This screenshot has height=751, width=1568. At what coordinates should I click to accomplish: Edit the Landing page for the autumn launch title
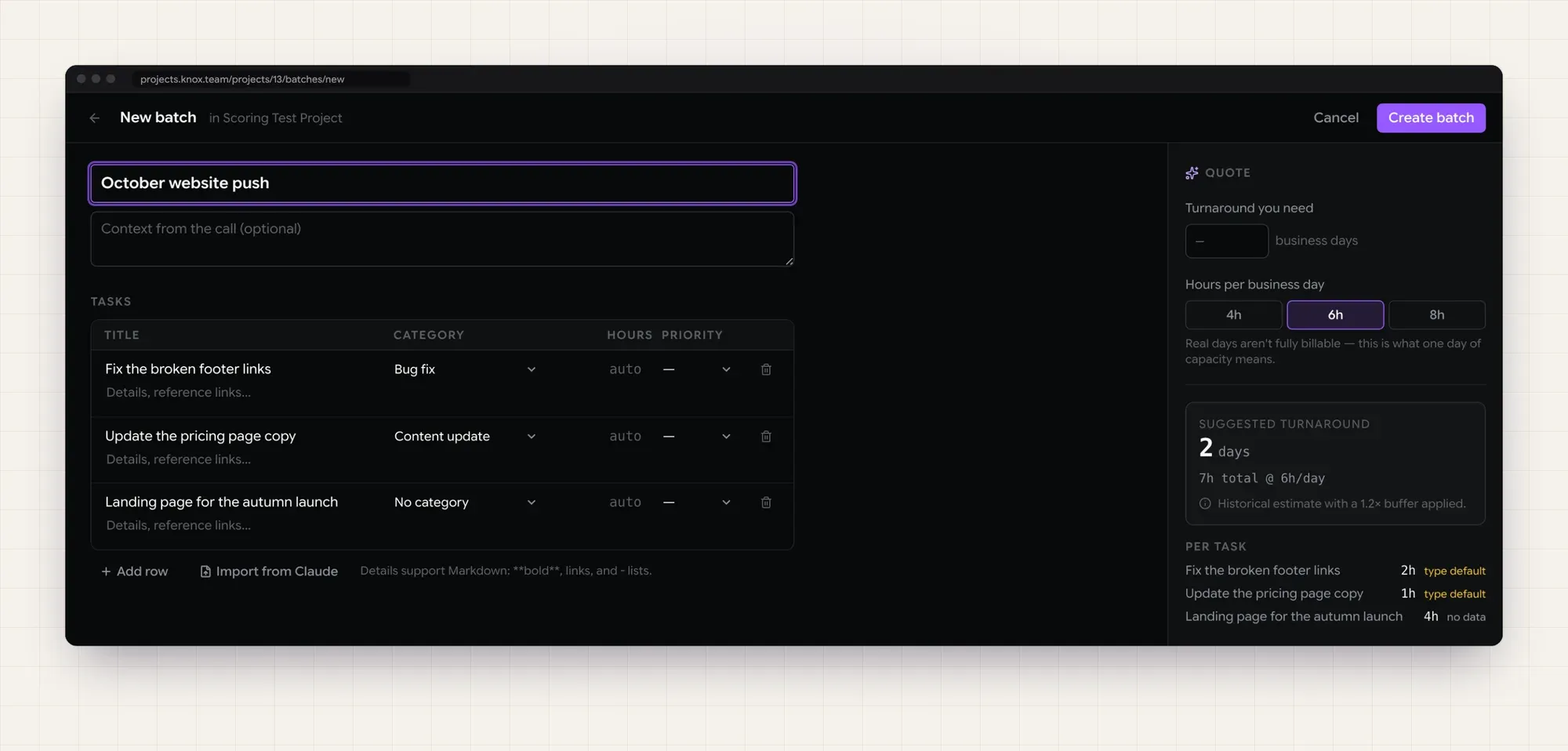point(222,502)
